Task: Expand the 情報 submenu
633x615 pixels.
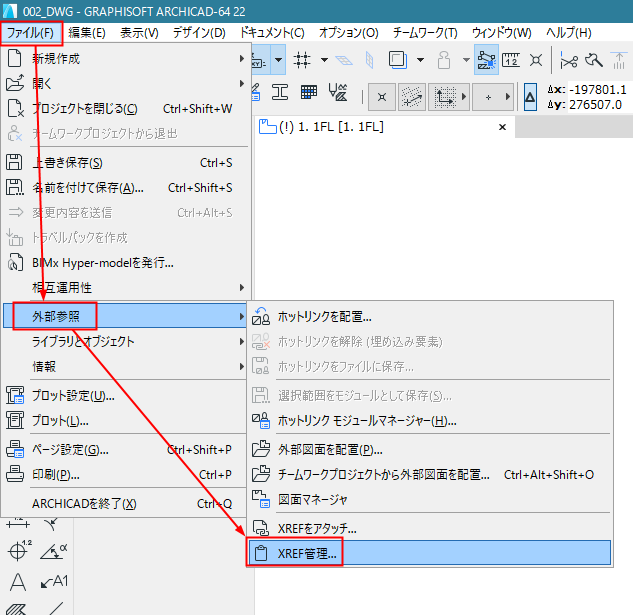Action: (x=126, y=367)
